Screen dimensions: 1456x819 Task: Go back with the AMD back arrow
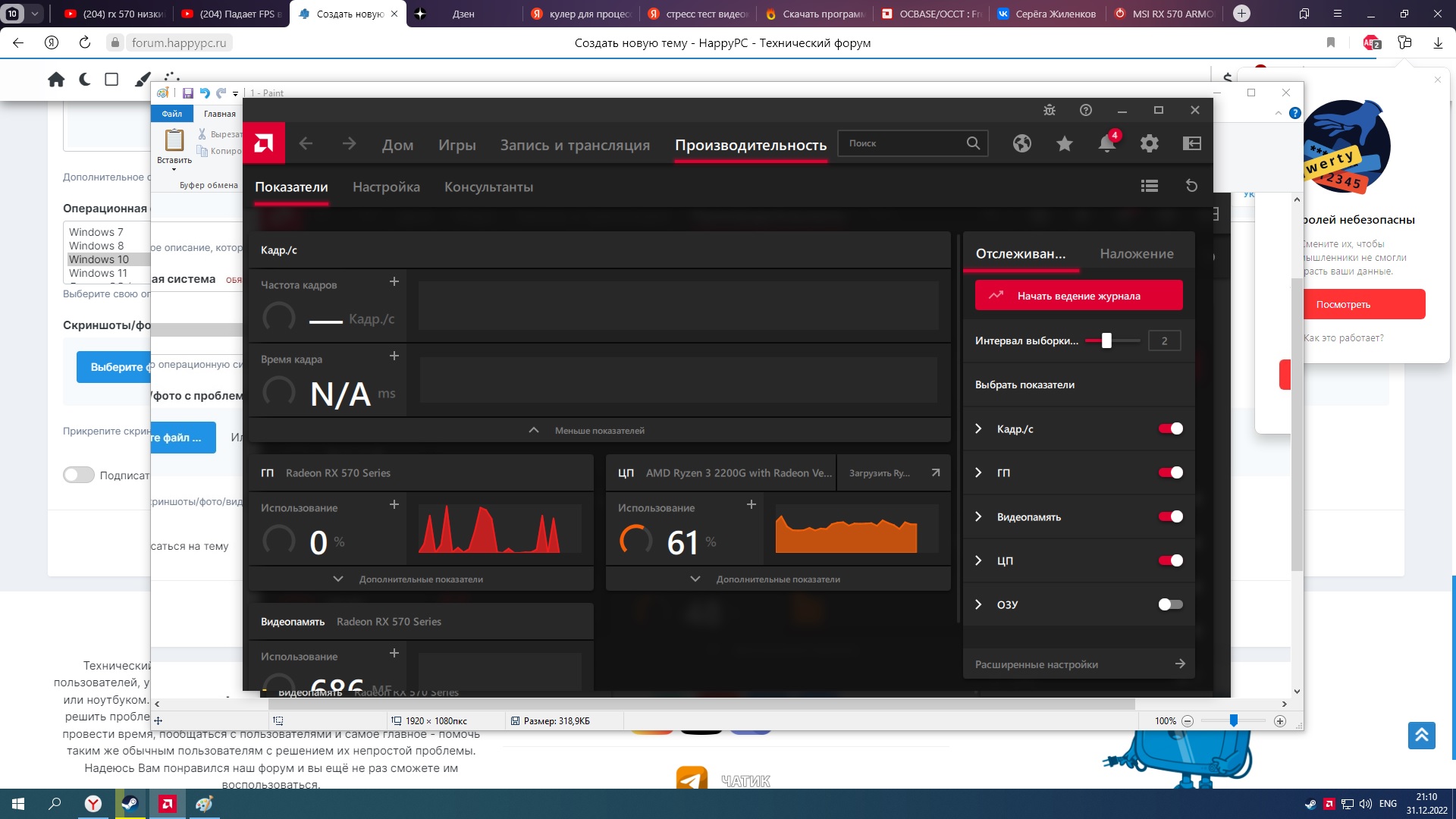pyautogui.click(x=306, y=143)
